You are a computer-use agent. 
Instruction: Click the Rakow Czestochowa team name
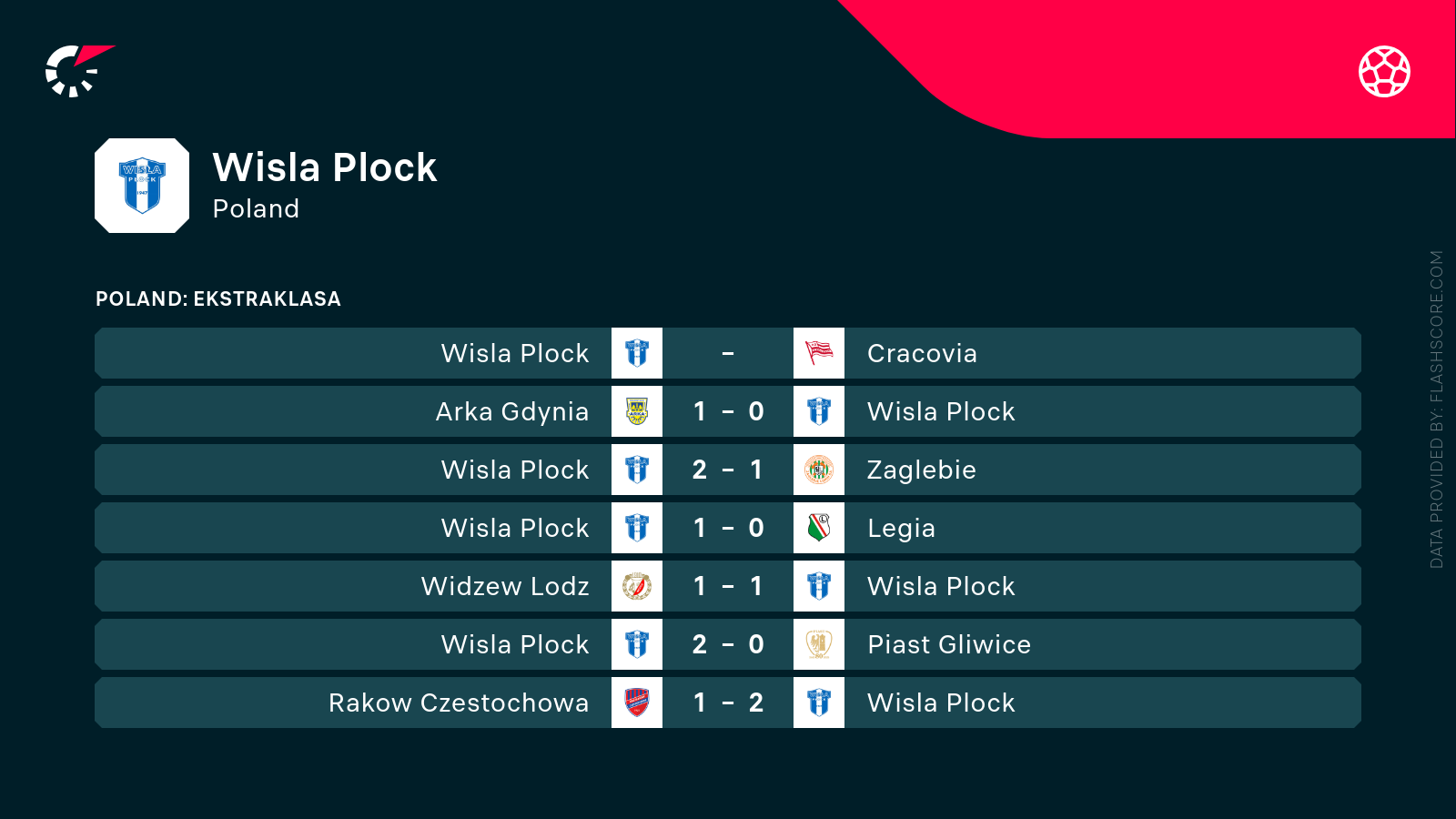coord(459,703)
